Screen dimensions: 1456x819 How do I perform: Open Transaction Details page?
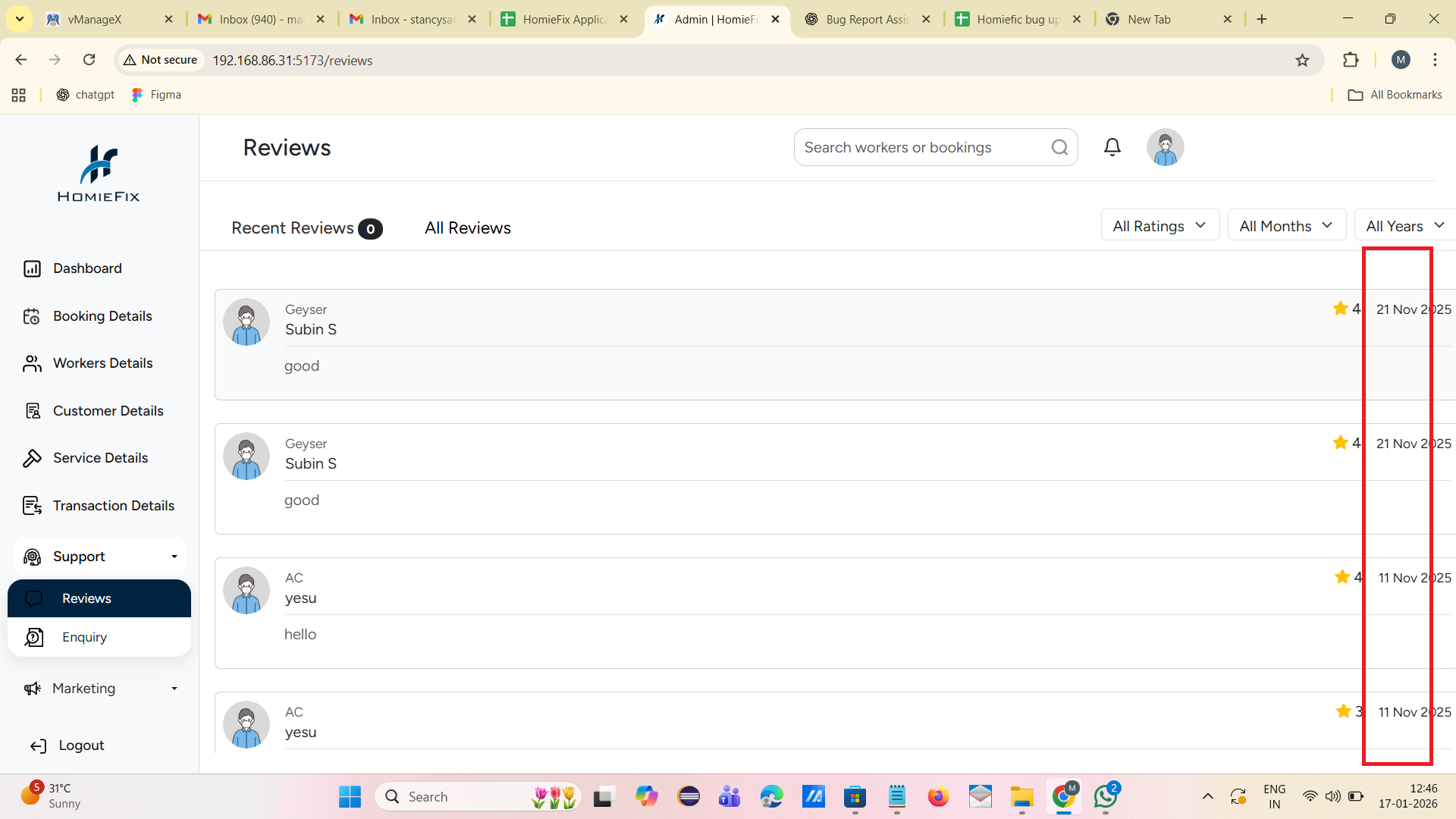(113, 506)
